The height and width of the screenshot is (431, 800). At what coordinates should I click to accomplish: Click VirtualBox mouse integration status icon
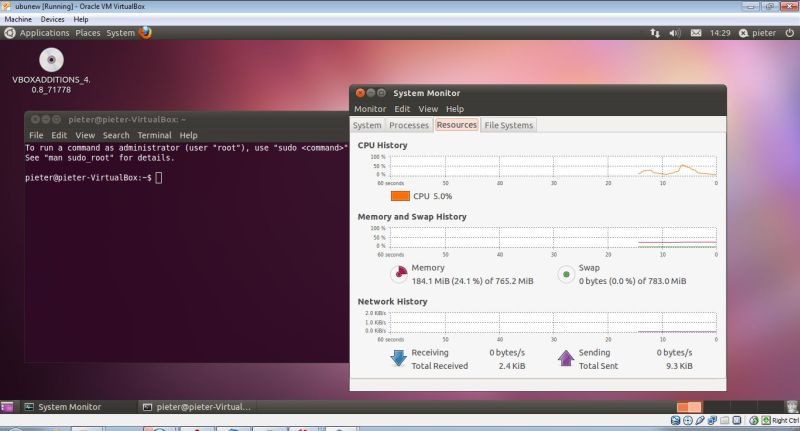tap(754, 420)
